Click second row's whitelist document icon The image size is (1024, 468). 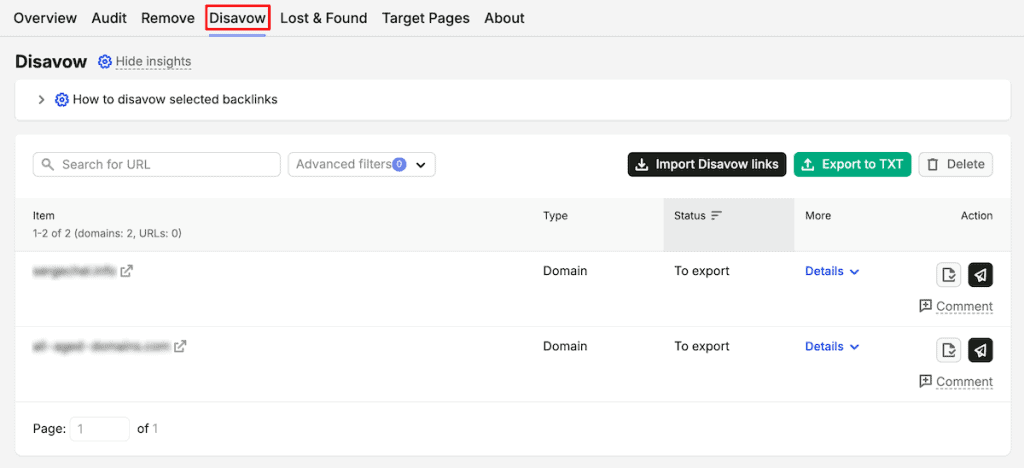[949, 350]
